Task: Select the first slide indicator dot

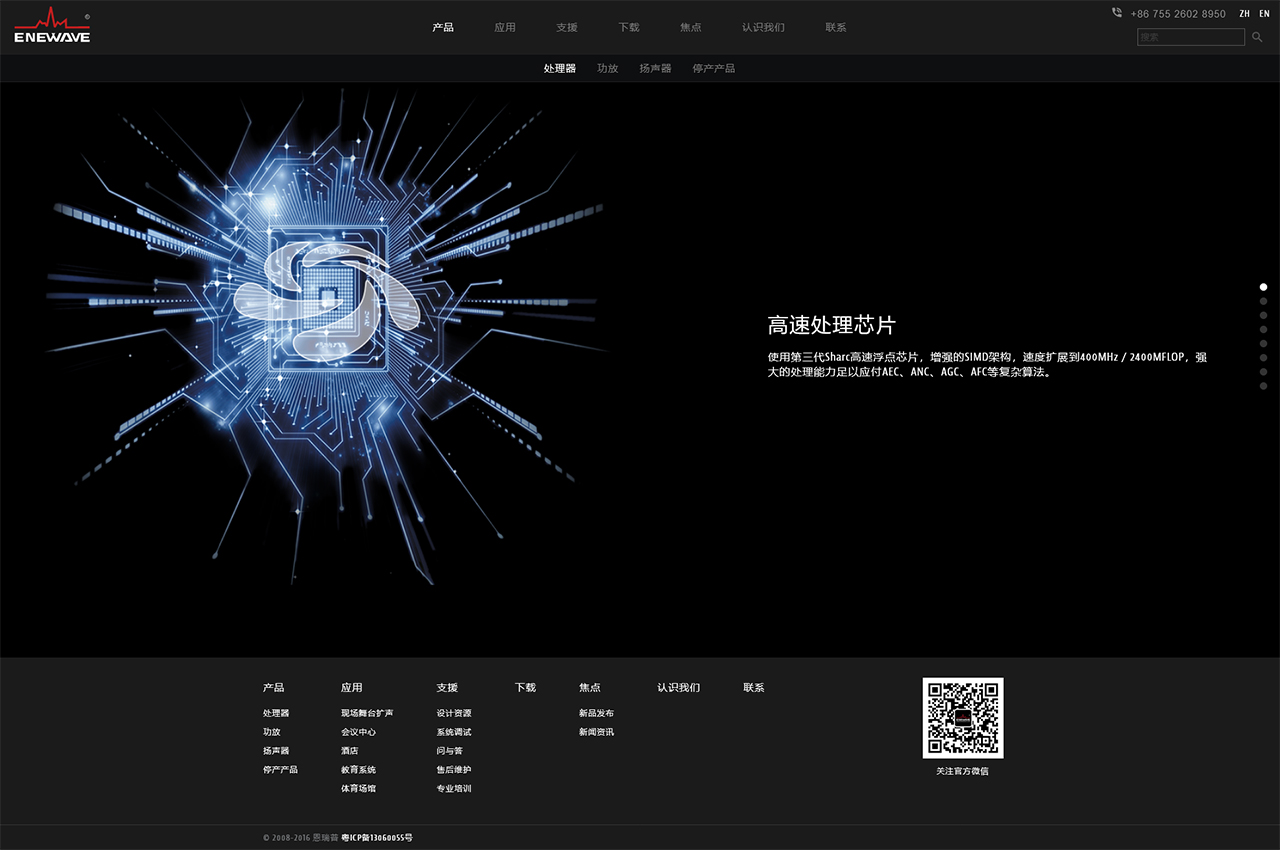Action: [1263, 287]
